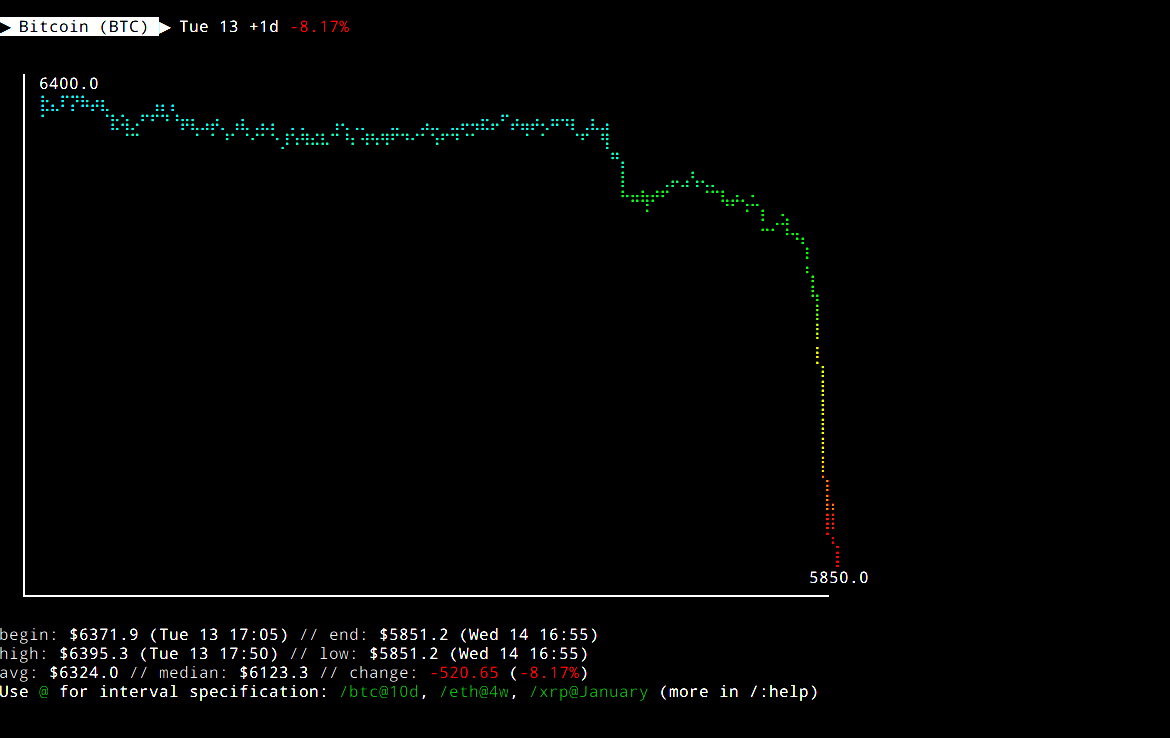Click the avg value $6324.0

(84, 672)
